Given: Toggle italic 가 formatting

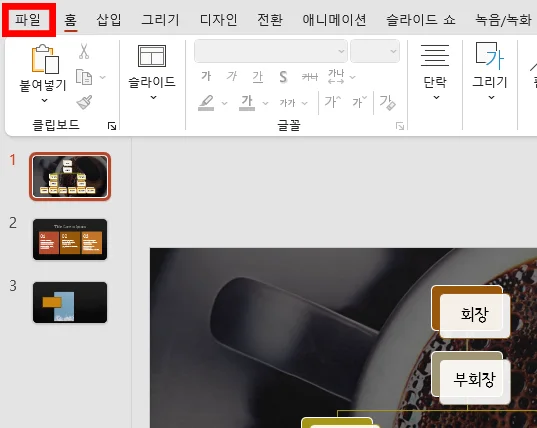Looking at the screenshot, I should click(x=232, y=76).
